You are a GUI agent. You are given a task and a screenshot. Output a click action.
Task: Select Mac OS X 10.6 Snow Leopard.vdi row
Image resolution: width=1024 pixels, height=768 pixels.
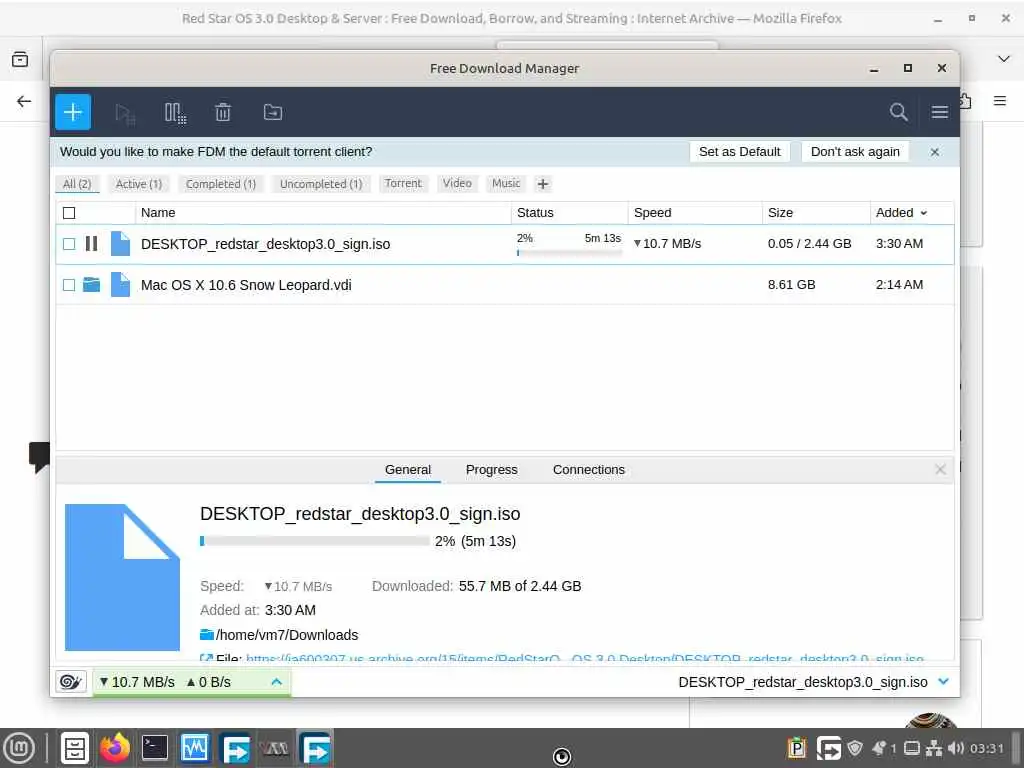click(504, 285)
